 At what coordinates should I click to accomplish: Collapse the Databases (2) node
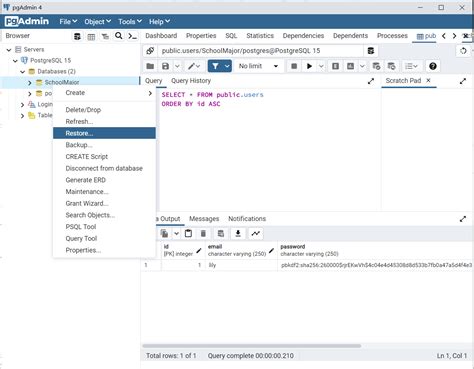[23, 72]
